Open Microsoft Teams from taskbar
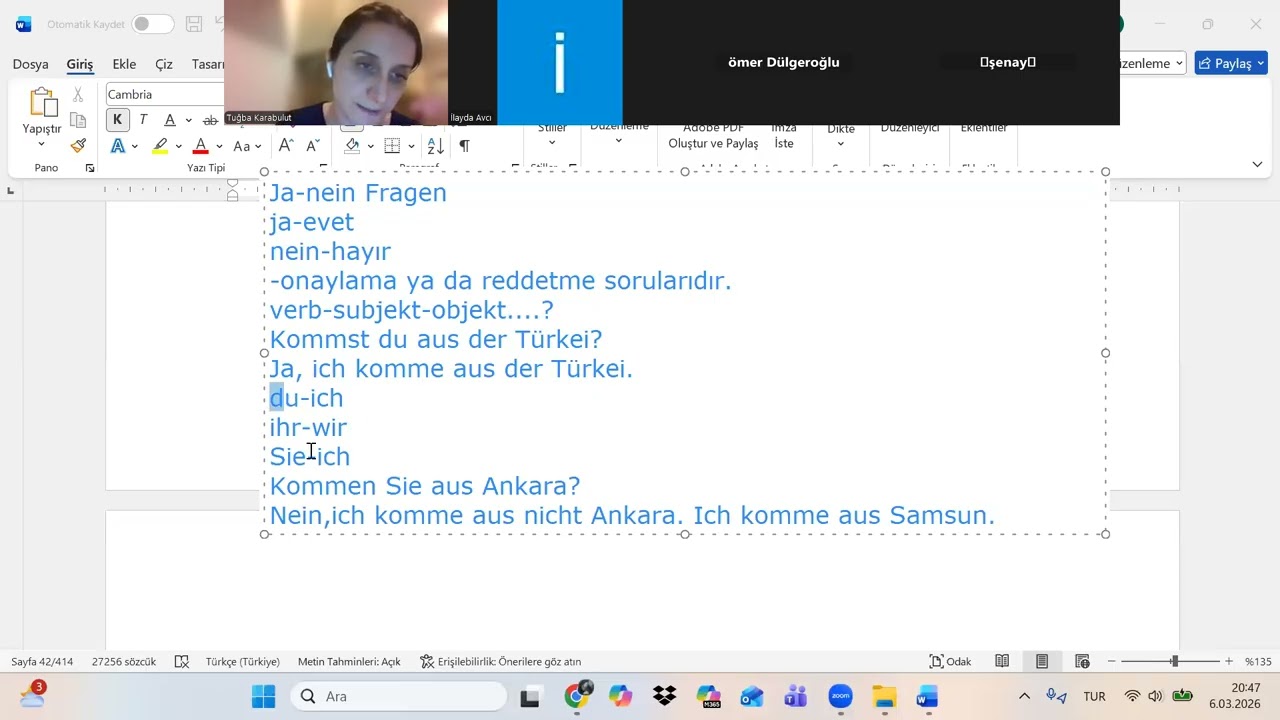This screenshot has height=720, width=1280. (796, 696)
